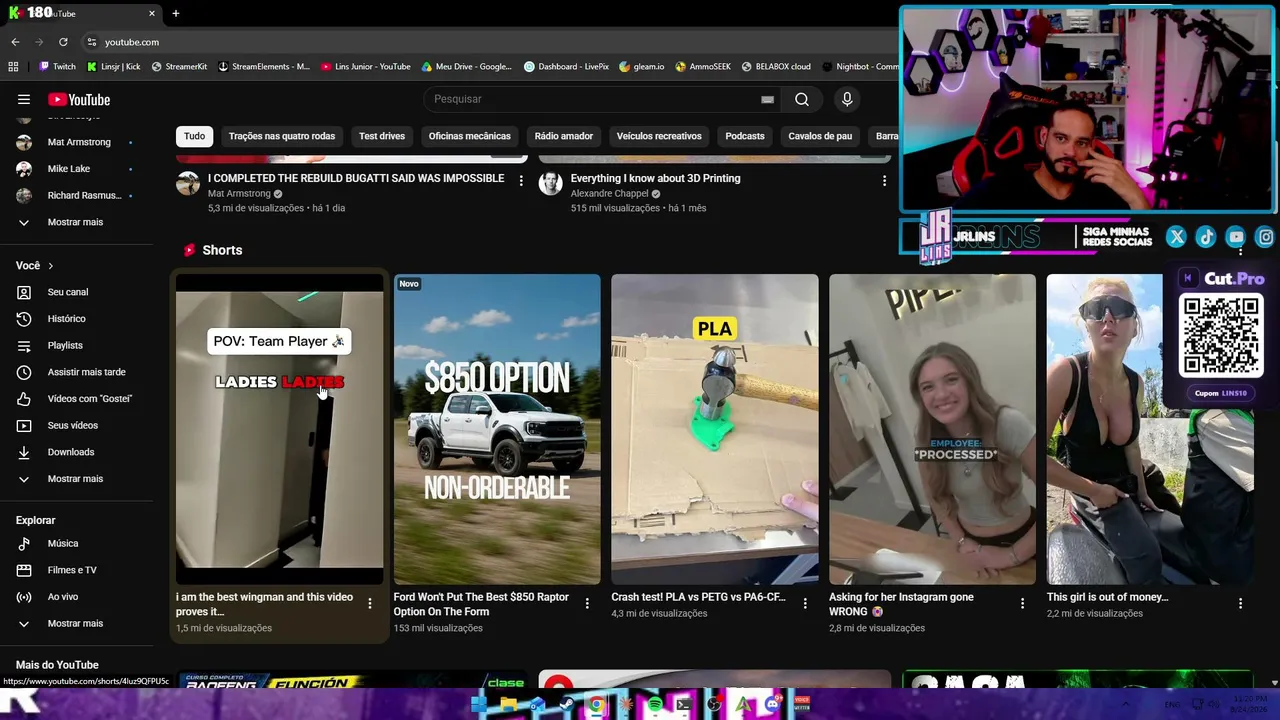1280x720 pixels.
Task: Select the Trações nas quatro rodas chip
Action: click(282, 136)
